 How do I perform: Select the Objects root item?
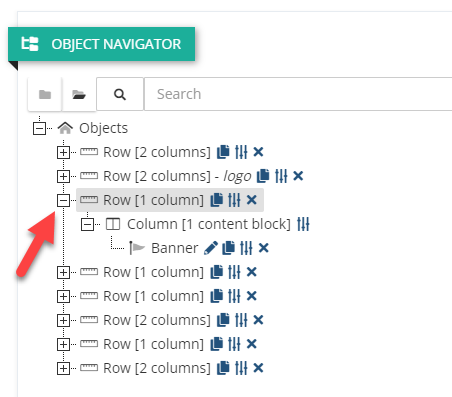103,128
